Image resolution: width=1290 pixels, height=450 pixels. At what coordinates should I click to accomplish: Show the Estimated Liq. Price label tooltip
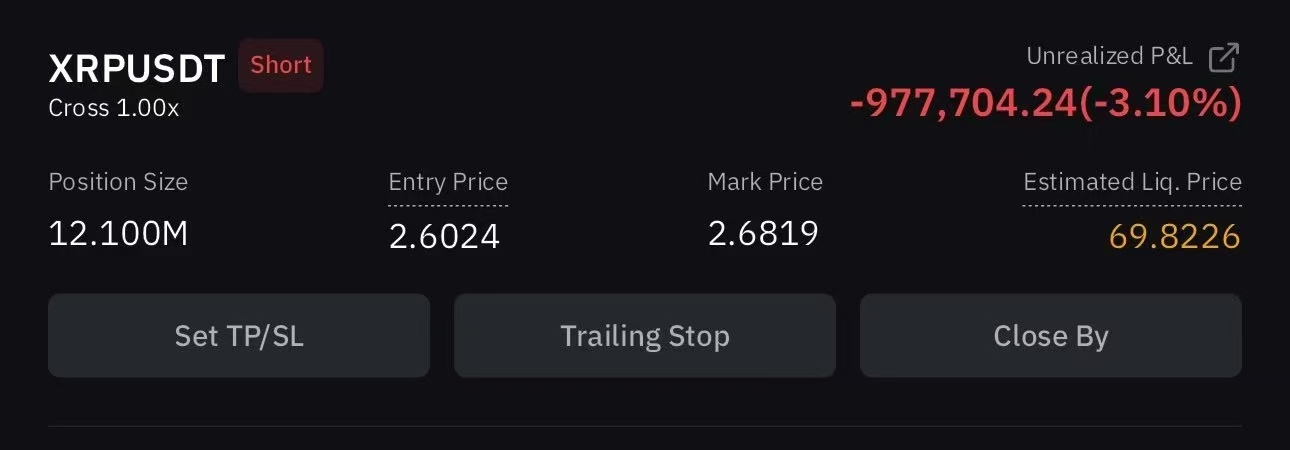(1132, 182)
